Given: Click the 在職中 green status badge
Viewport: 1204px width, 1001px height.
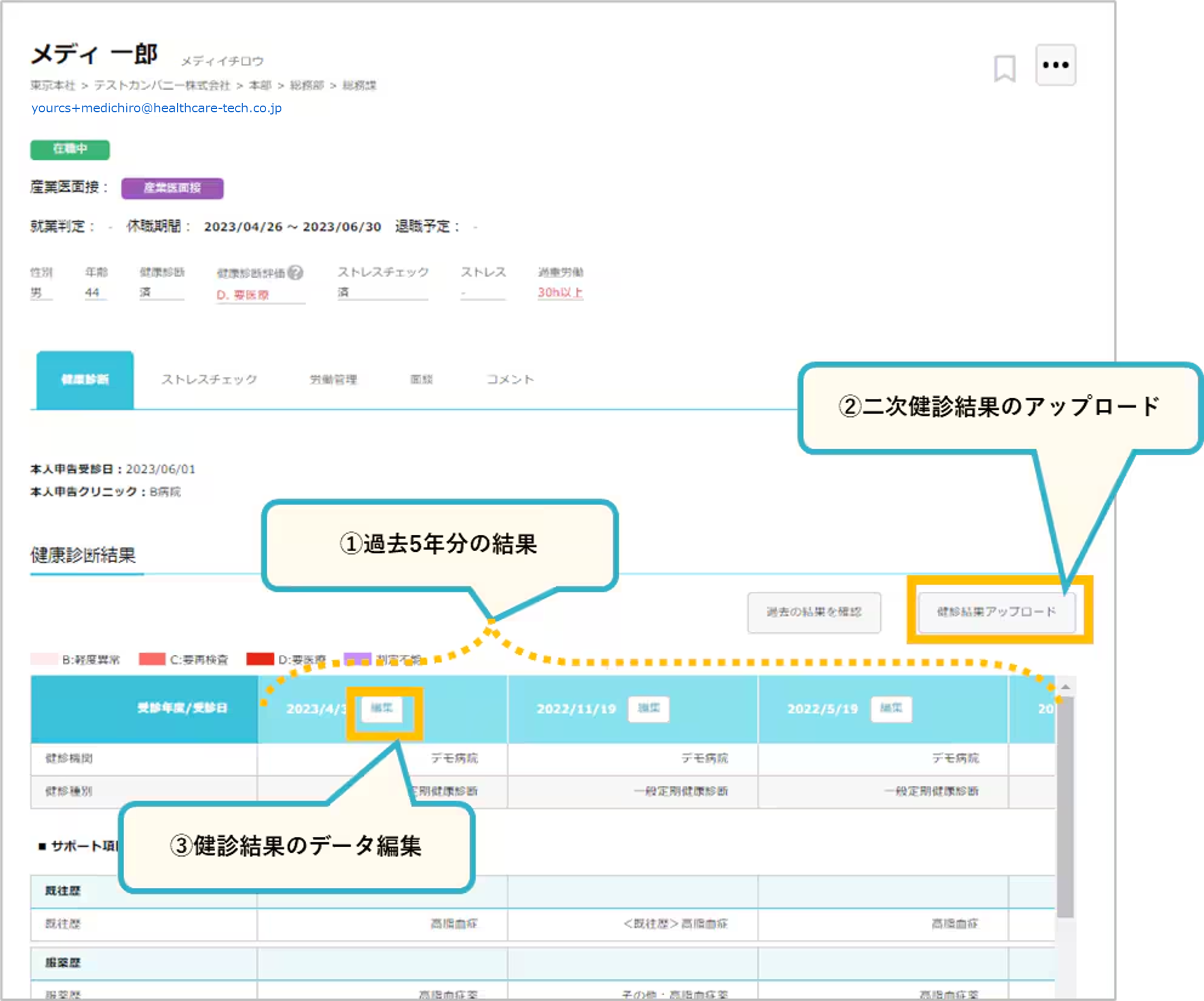Looking at the screenshot, I should [70, 149].
